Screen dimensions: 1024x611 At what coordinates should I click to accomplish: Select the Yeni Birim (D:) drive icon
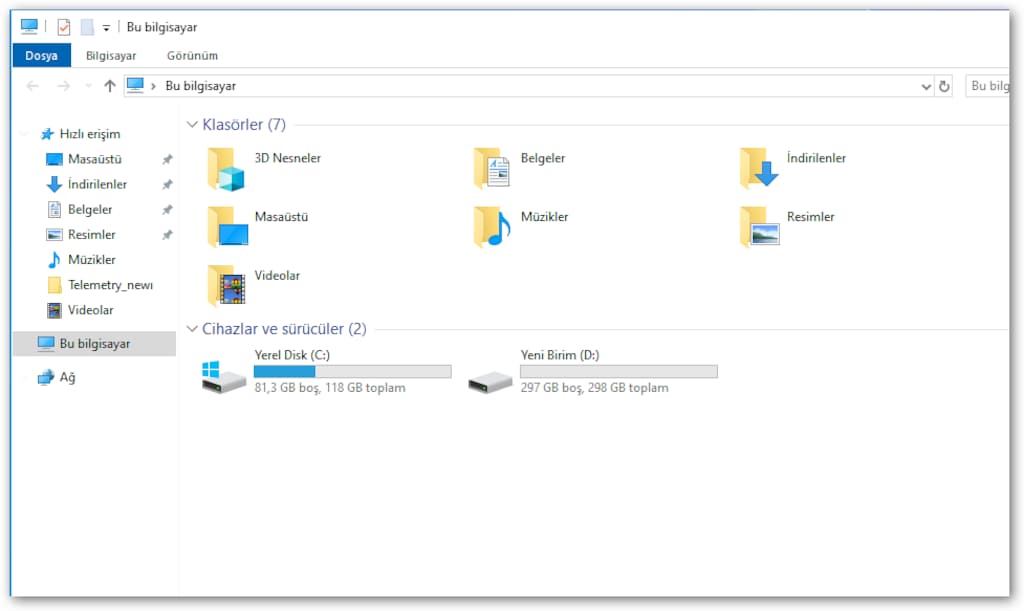[x=490, y=381]
